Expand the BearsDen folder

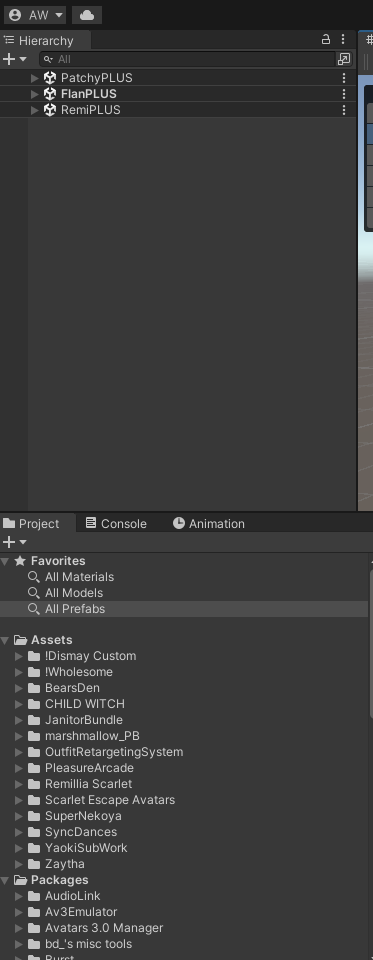click(x=19, y=688)
